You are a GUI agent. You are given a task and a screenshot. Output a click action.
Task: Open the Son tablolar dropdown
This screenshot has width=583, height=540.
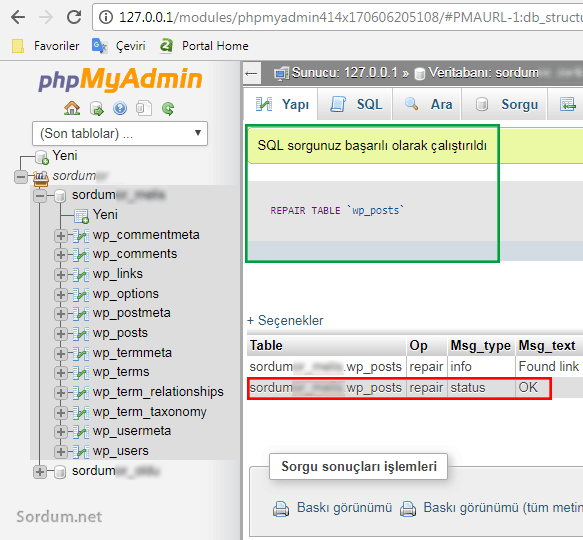pos(120,133)
